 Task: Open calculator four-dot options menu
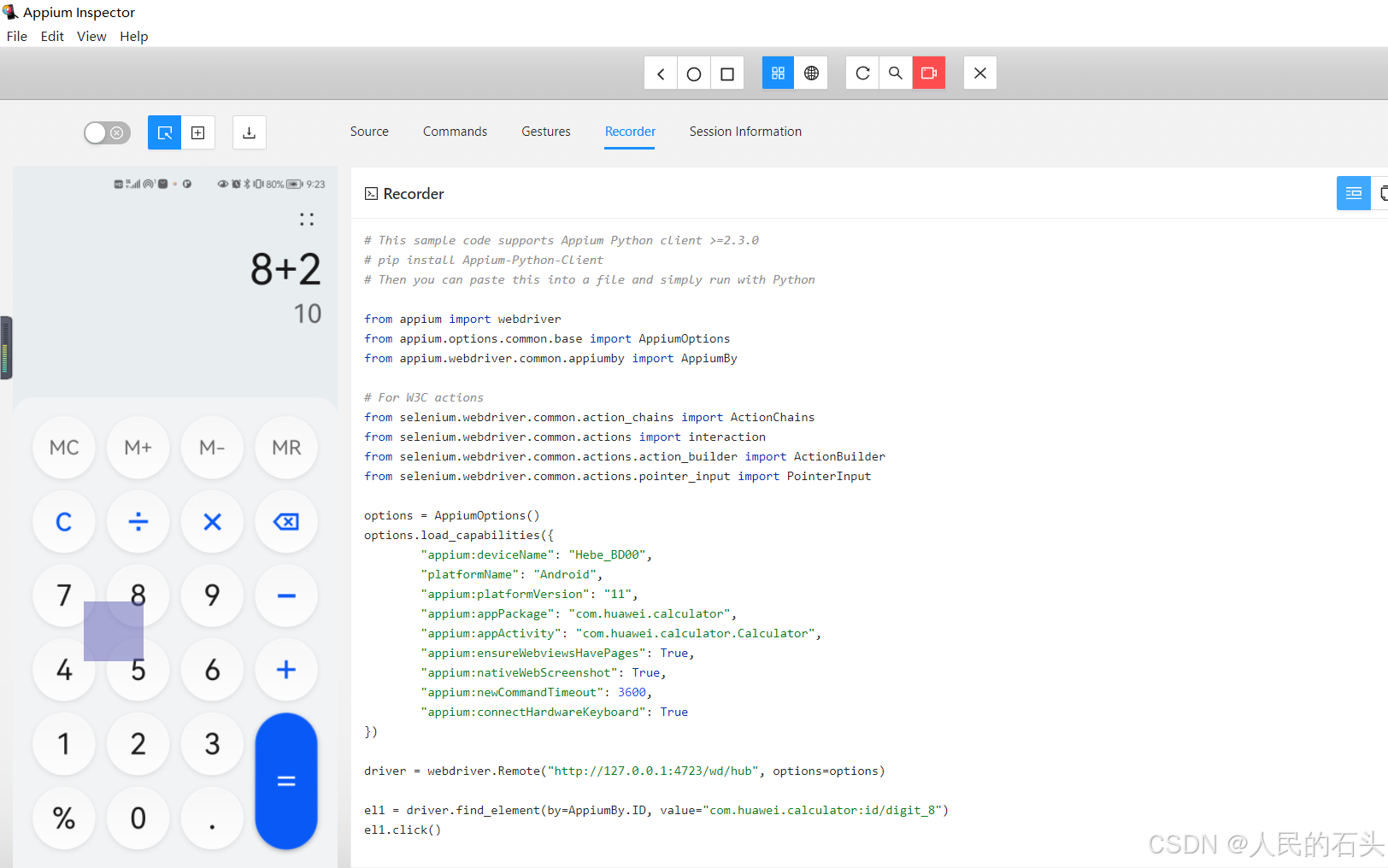(x=307, y=220)
